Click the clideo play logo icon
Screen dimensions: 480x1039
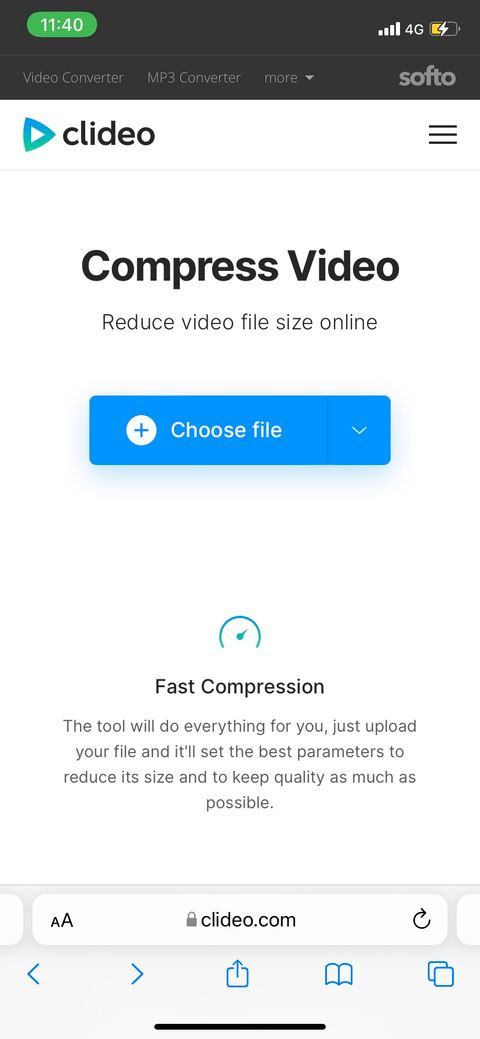tap(38, 135)
